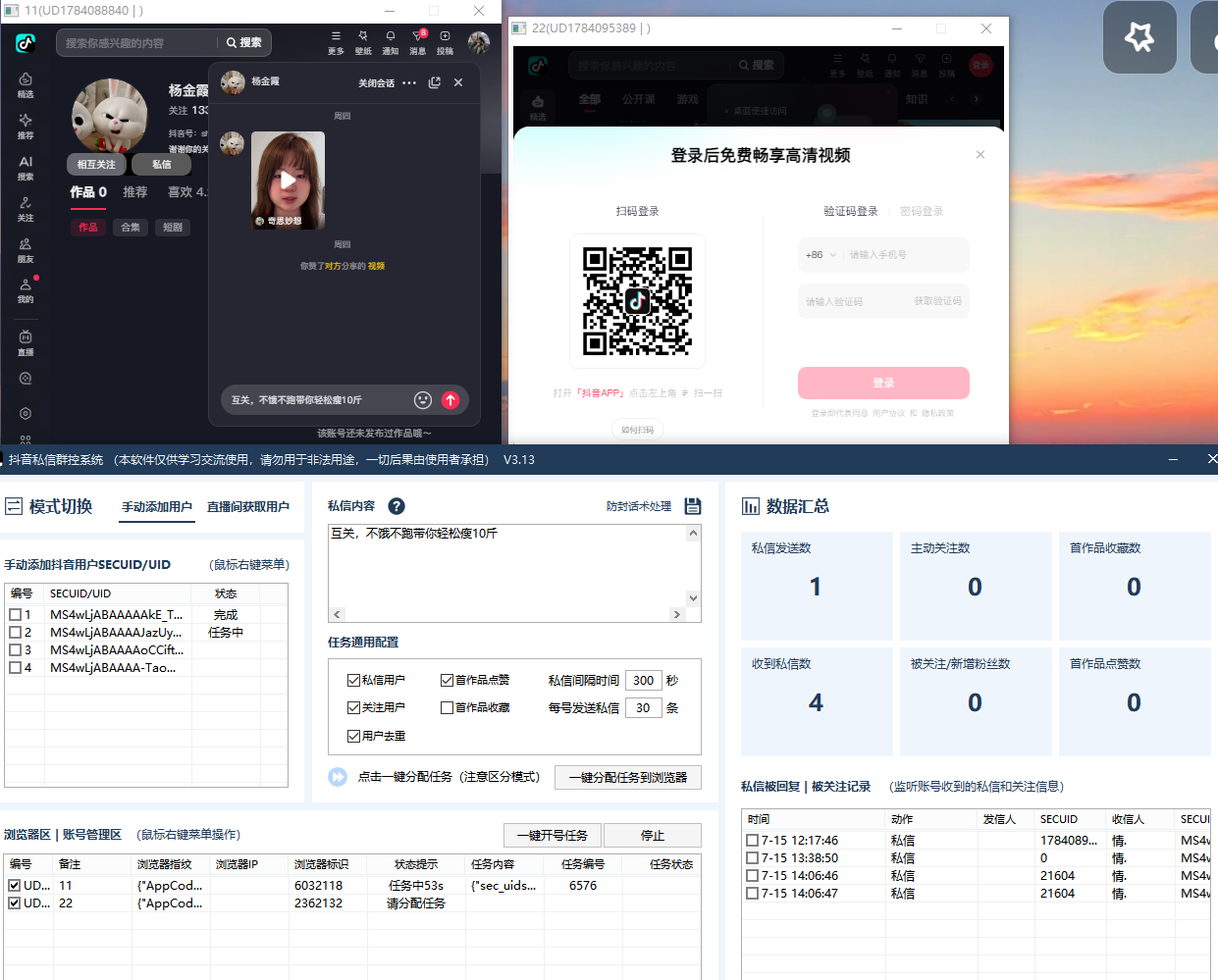The width and height of the screenshot is (1218, 980).
Task: Enable the 首作品收藏 checkbox
Action: coord(447,707)
